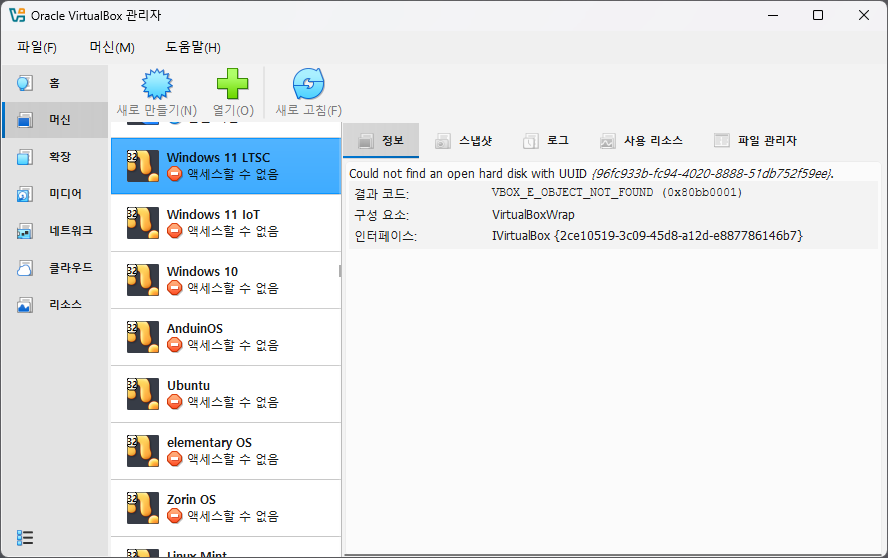The image size is (888, 558).
Task: Switch to the 정보 tab
Action: coord(381,140)
